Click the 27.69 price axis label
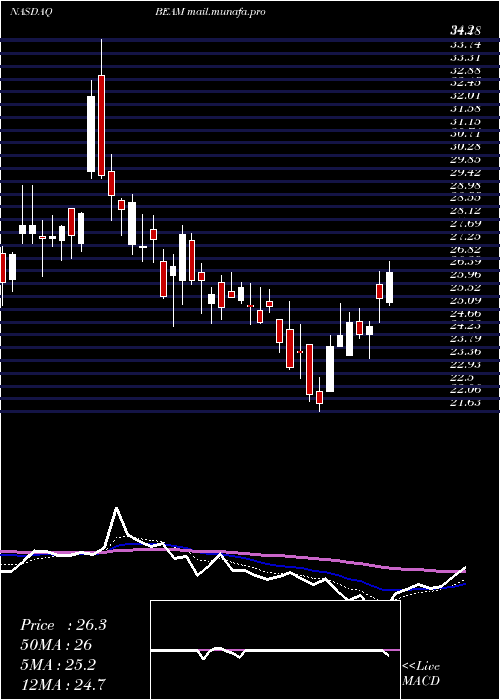Viewport: 500px width, 700px height. pyautogui.click(x=465, y=224)
